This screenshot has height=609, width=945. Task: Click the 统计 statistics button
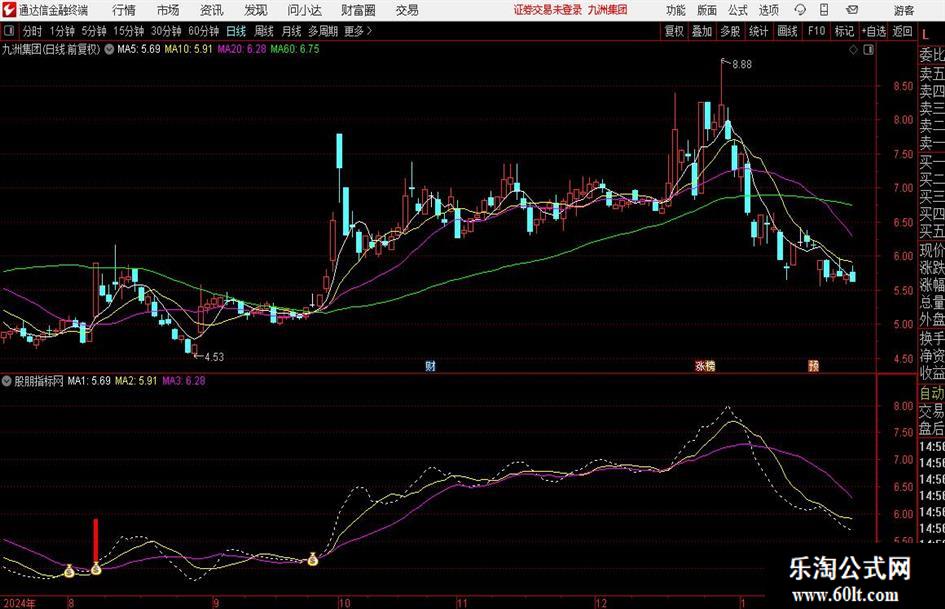(758, 31)
